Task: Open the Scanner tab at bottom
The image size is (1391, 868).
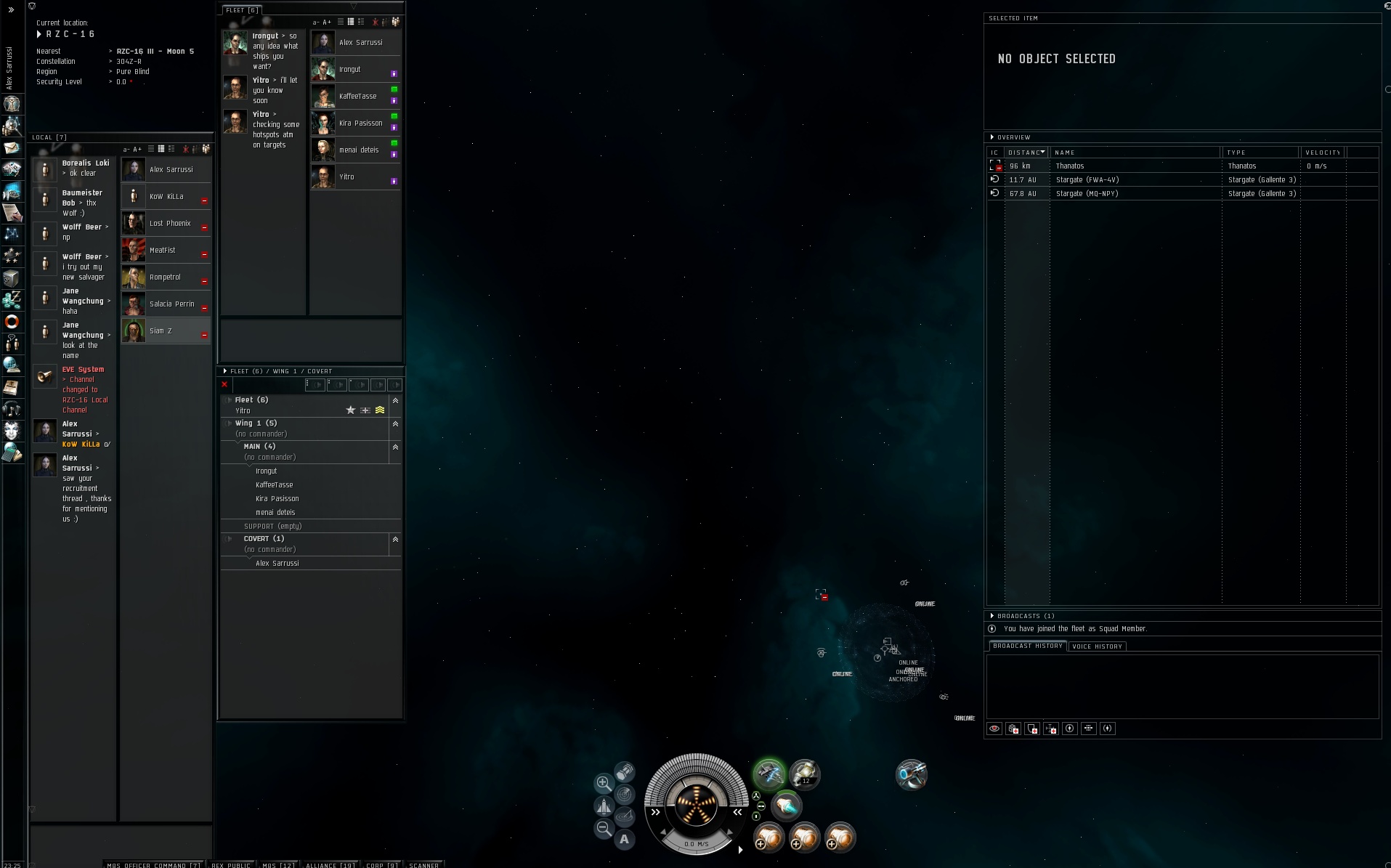Action: coord(424,864)
